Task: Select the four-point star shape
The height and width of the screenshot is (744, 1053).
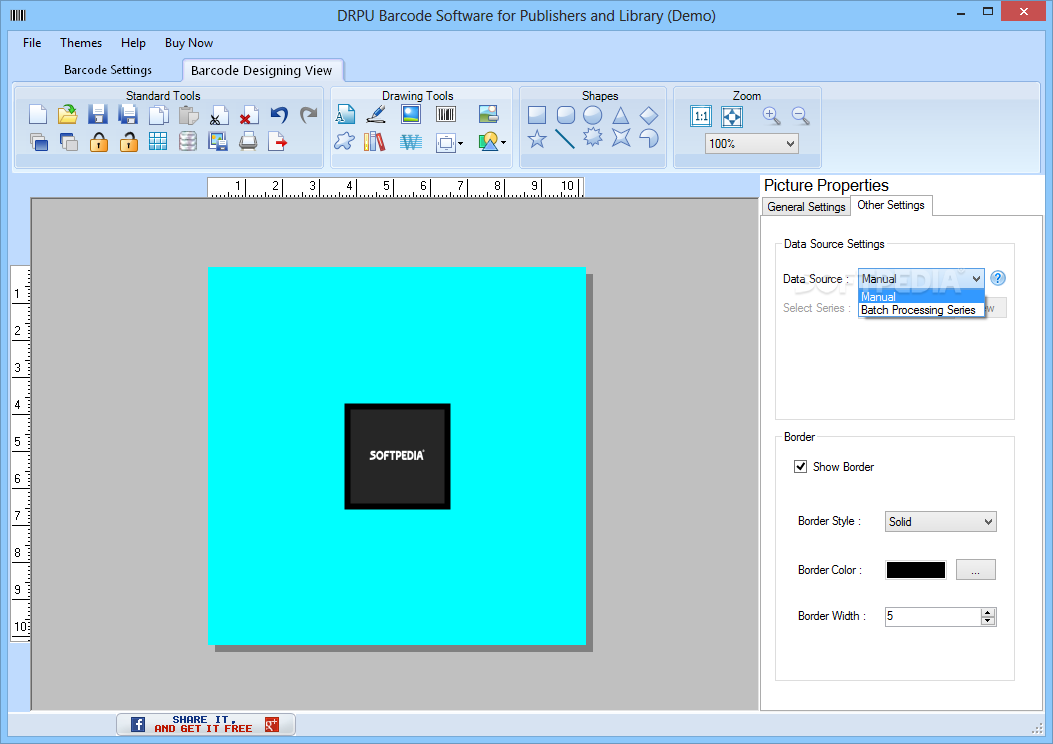Action: [x=621, y=137]
